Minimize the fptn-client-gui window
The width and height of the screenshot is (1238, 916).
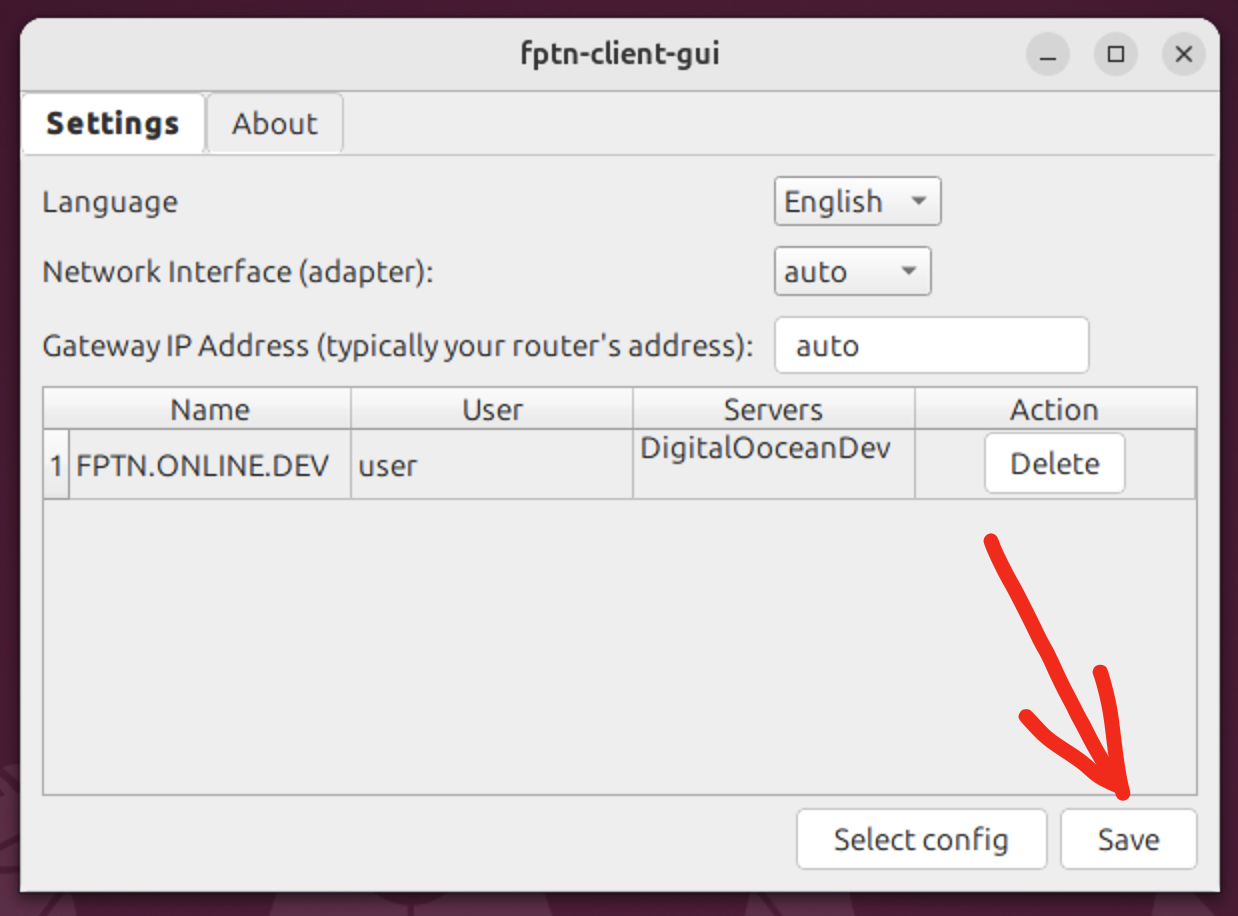(x=1048, y=55)
